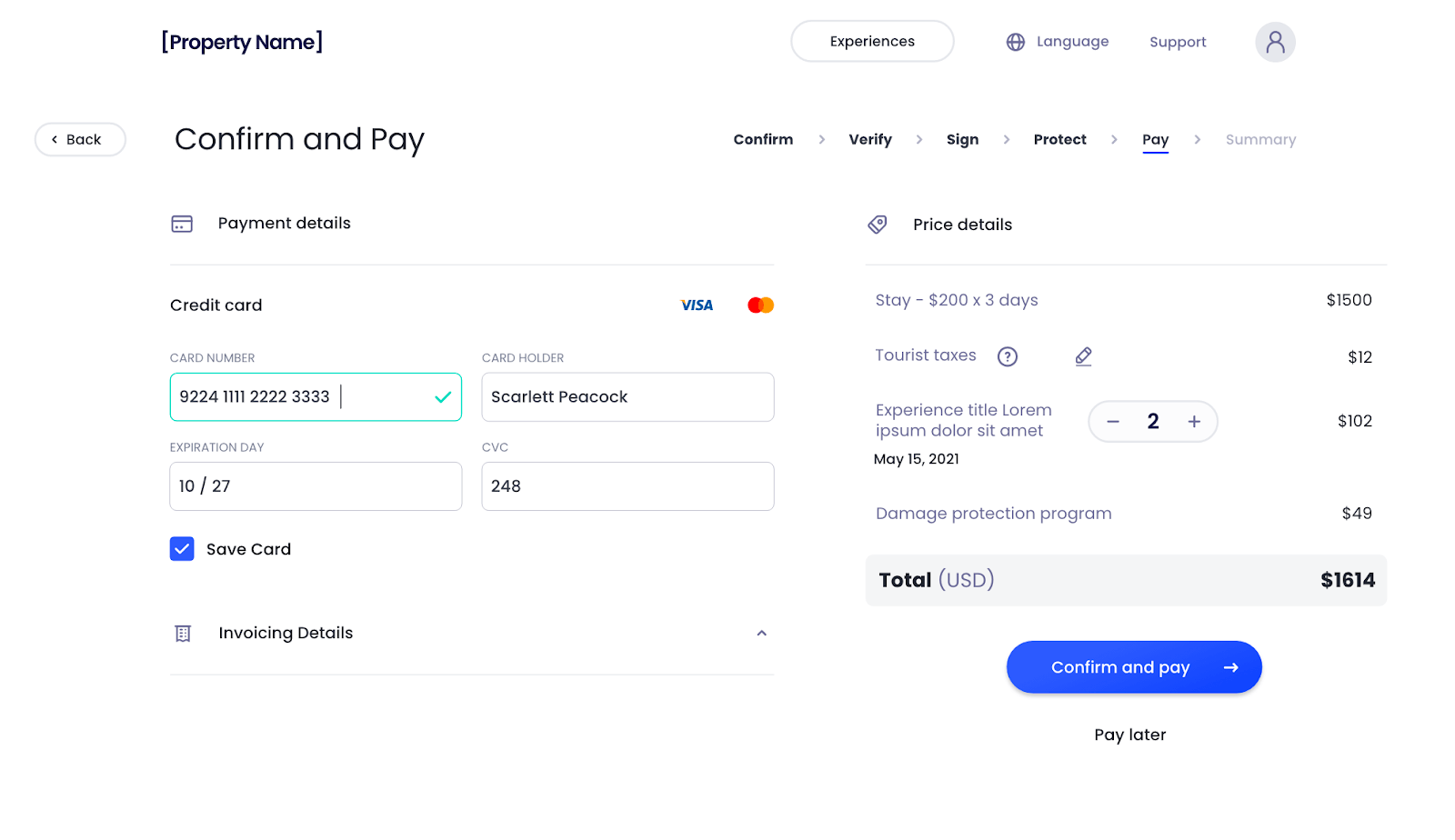This screenshot has width=1455, height=840.
Task: Click the Back button
Action: click(x=80, y=139)
